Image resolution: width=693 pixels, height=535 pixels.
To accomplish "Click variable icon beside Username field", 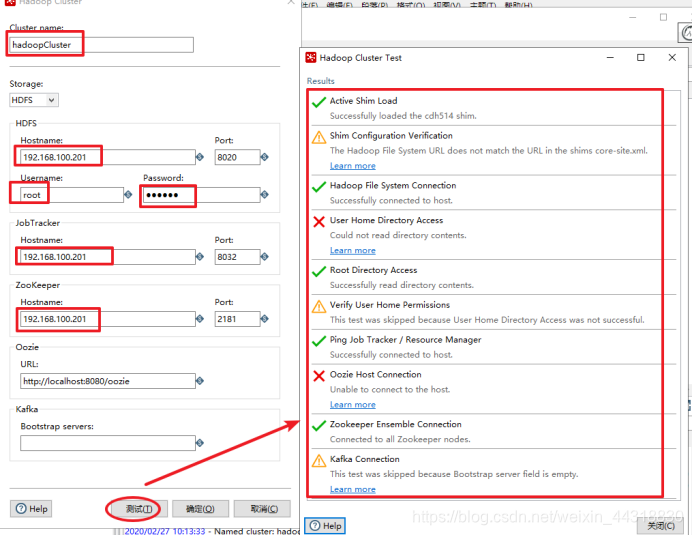I will [x=128, y=194].
